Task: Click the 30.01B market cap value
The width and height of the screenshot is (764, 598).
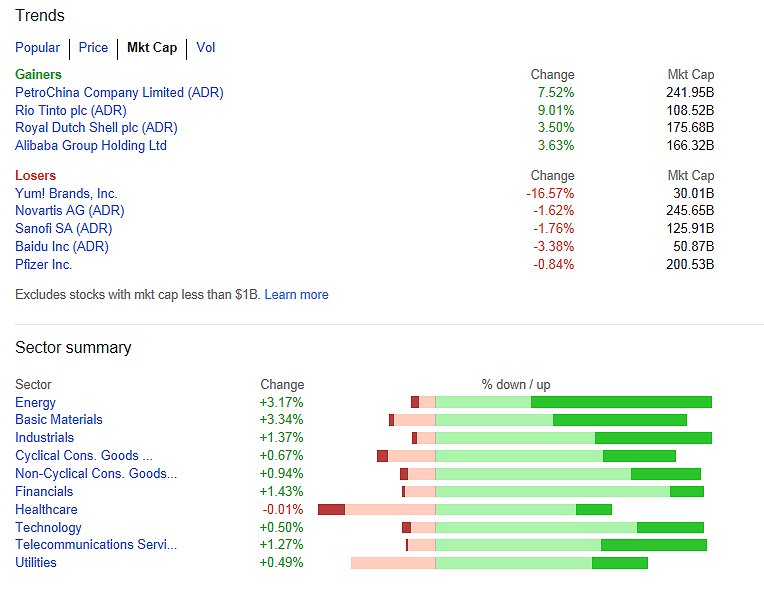Action: point(694,193)
